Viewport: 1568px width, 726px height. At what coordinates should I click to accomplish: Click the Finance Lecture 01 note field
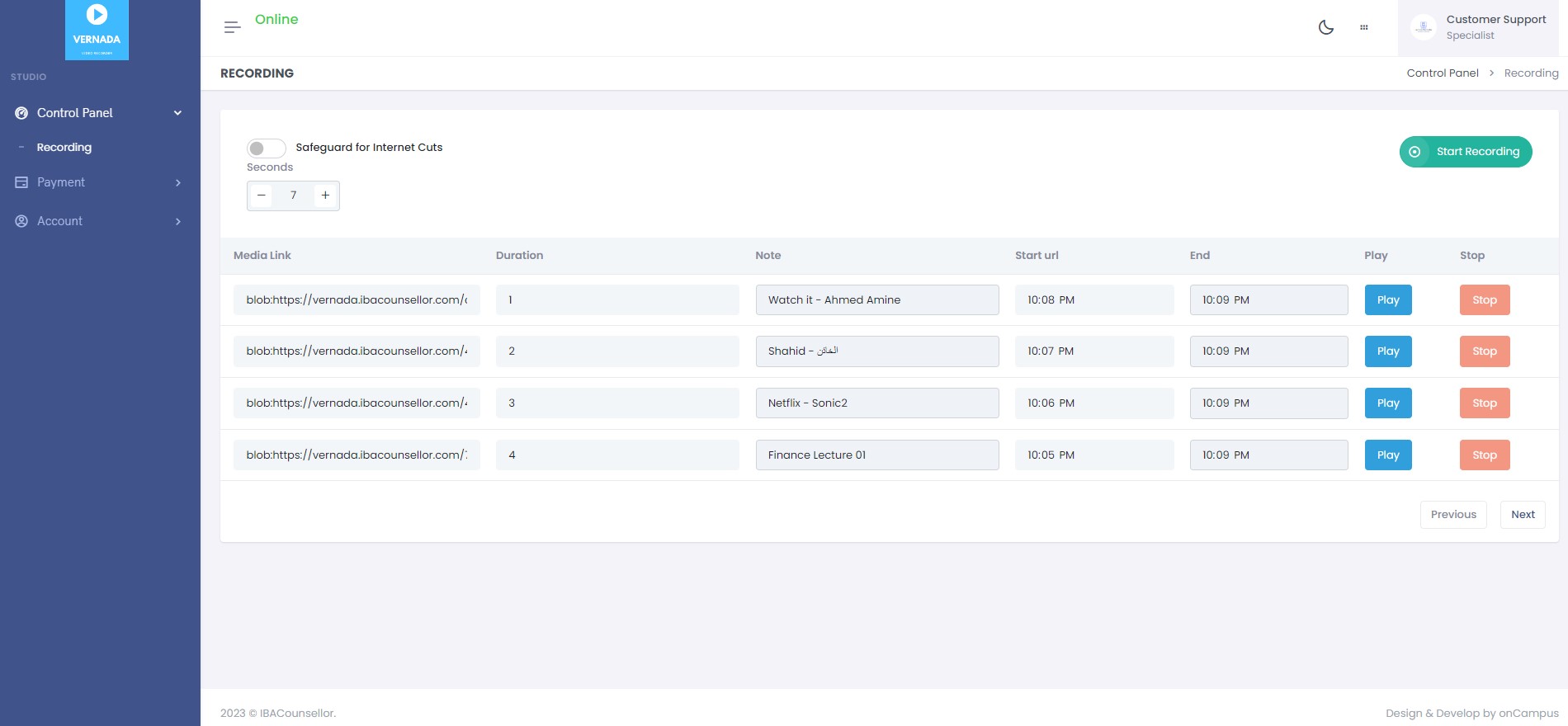pos(876,455)
